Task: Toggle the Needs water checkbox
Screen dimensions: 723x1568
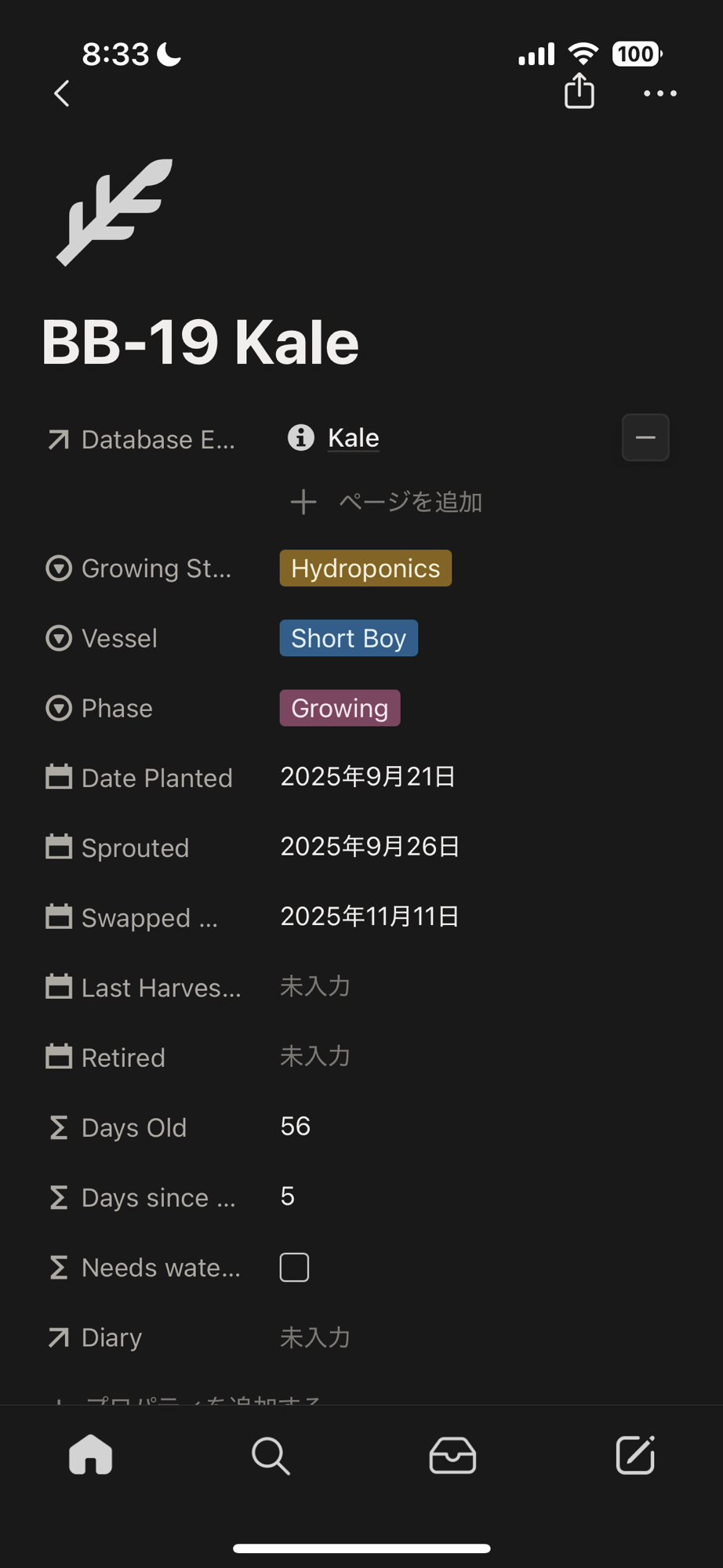Action: click(294, 1267)
